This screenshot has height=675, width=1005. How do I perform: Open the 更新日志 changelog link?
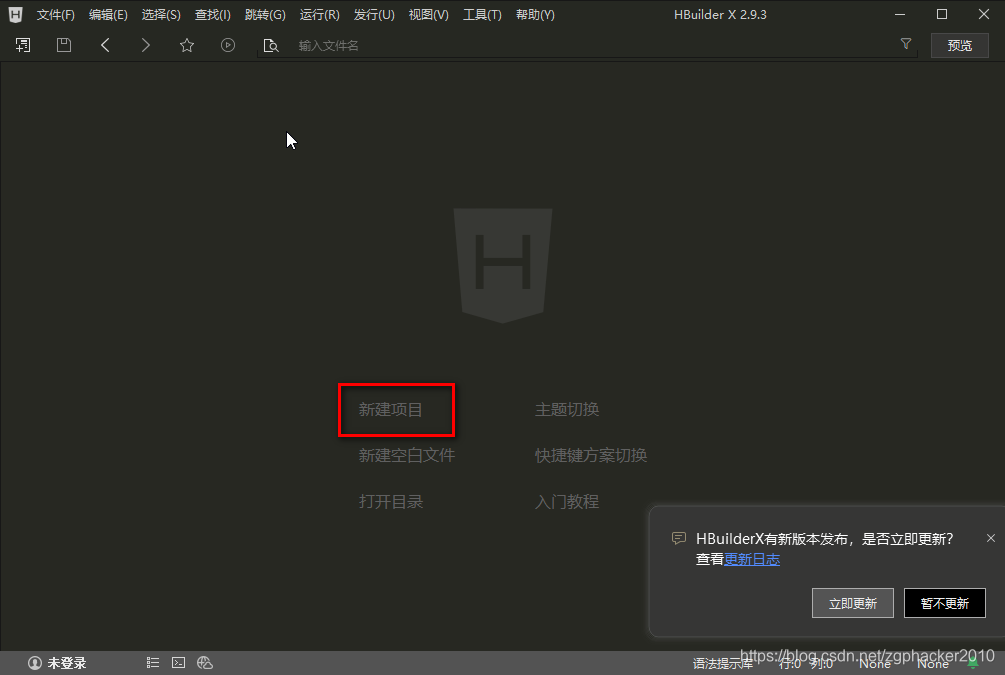(x=752, y=560)
